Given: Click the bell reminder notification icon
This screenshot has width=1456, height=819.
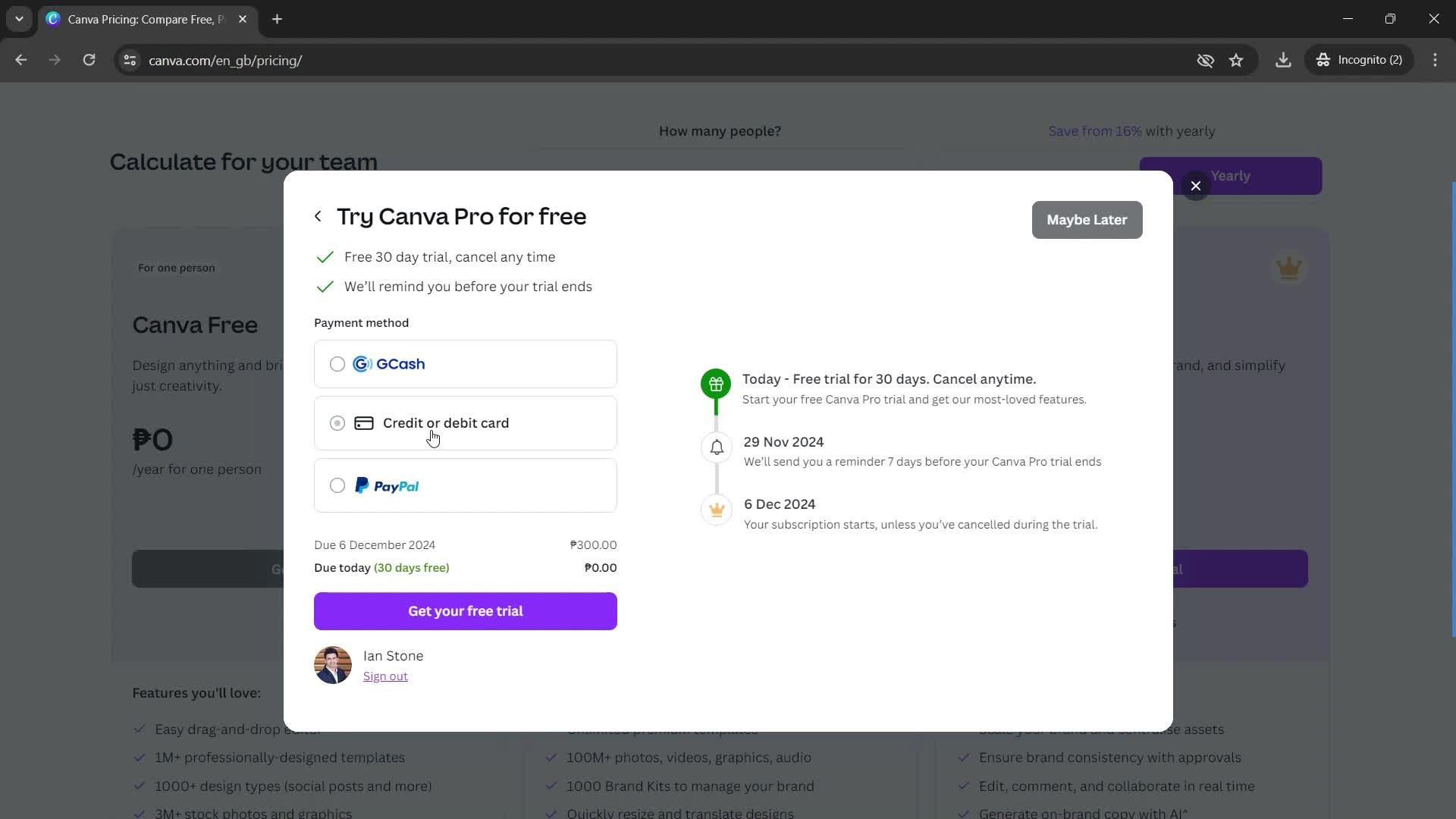Looking at the screenshot, I should pyautogui.click(x=717, y=447).
